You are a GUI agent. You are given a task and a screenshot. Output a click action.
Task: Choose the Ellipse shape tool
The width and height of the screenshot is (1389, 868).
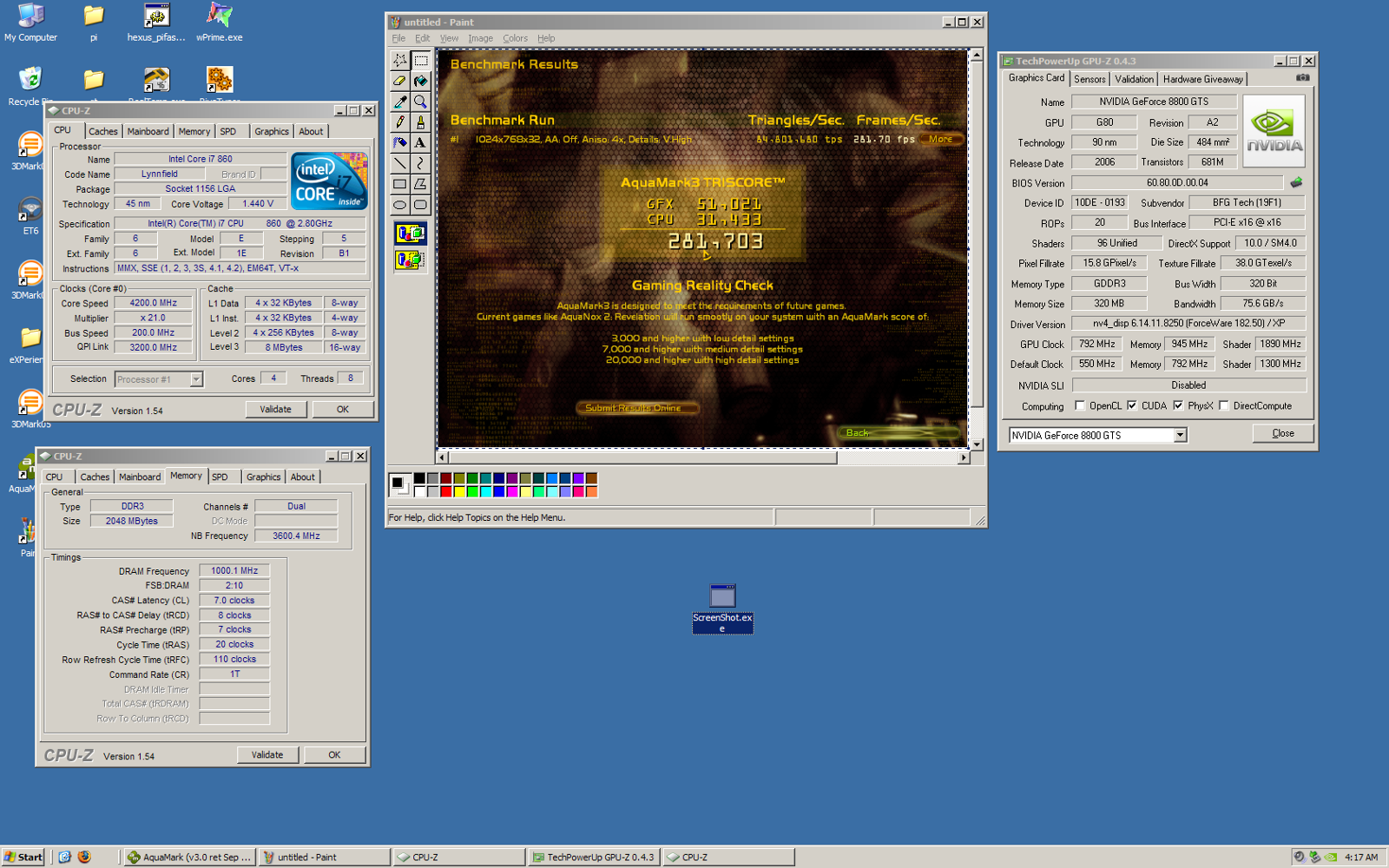(x=399, y=205)
